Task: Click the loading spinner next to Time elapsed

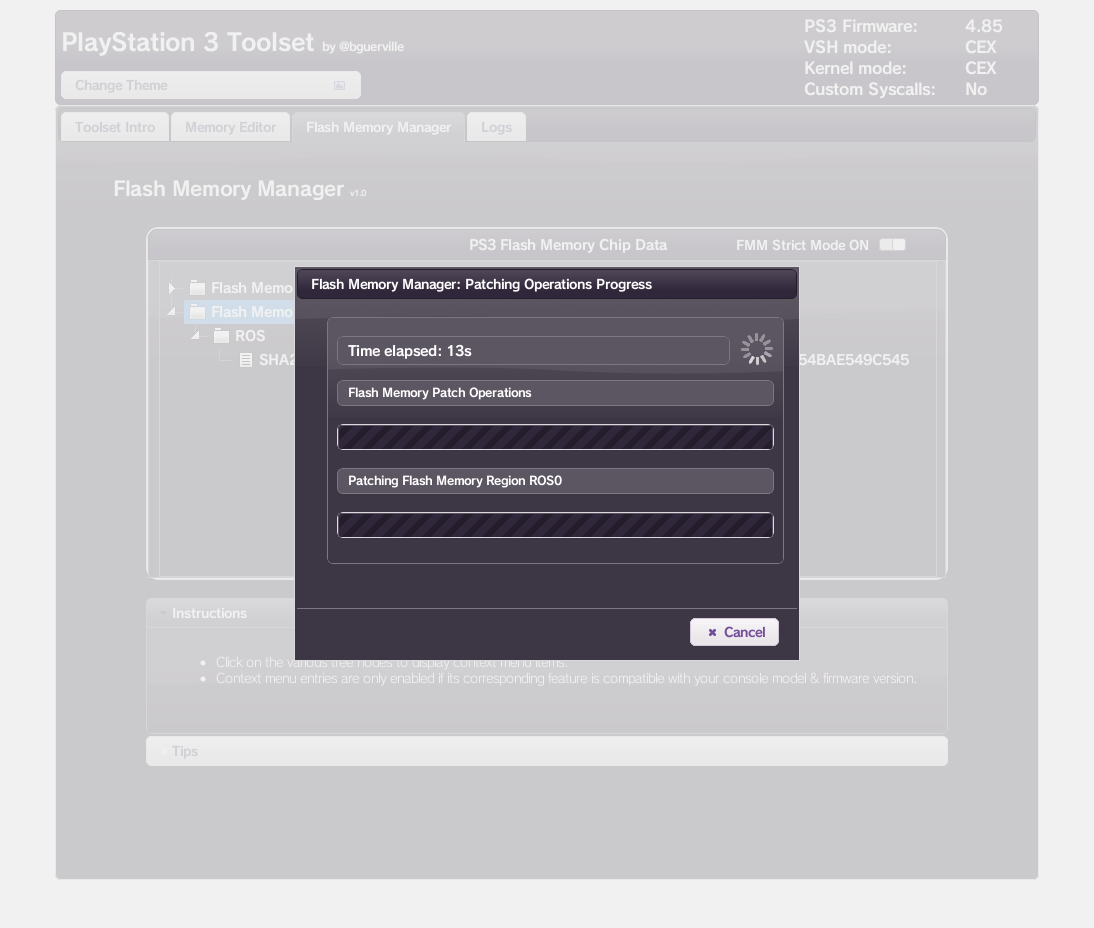Action: pyautogui.click(x=756, y=349)
